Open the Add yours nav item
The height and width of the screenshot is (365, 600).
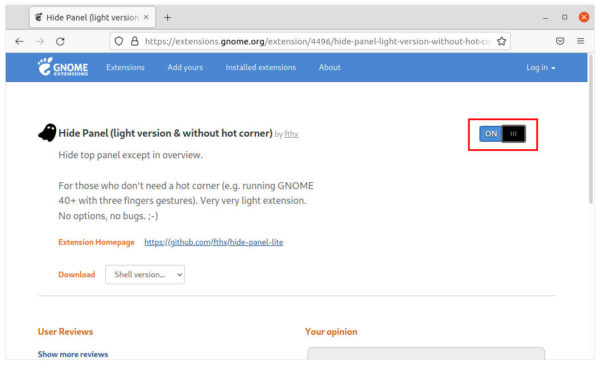click(185, 67)
